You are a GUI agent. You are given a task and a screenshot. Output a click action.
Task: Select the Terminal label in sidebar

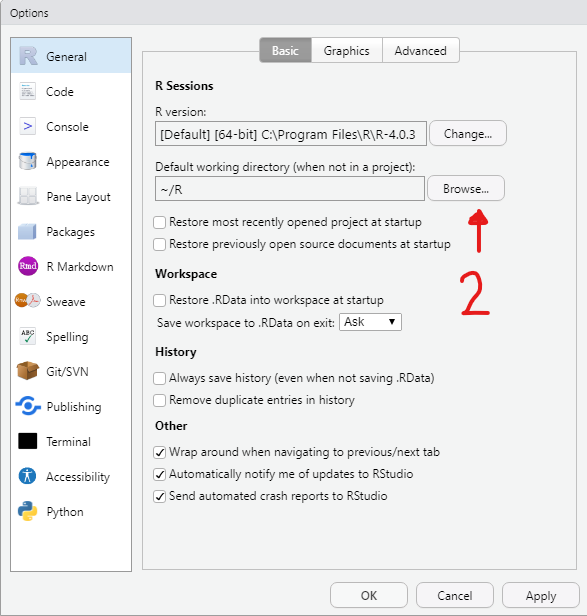point(68,441)
